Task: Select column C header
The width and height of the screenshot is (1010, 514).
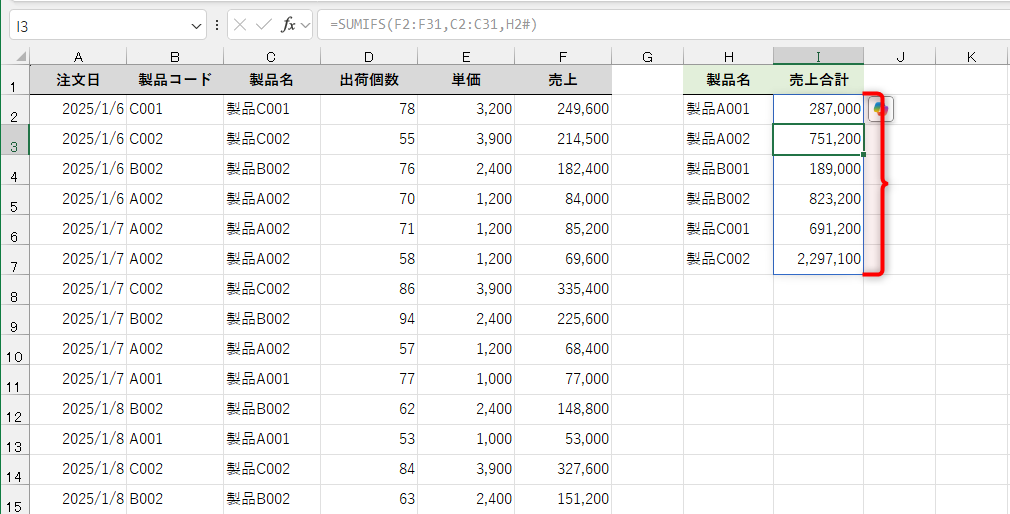Action: [x=272, y=57]
